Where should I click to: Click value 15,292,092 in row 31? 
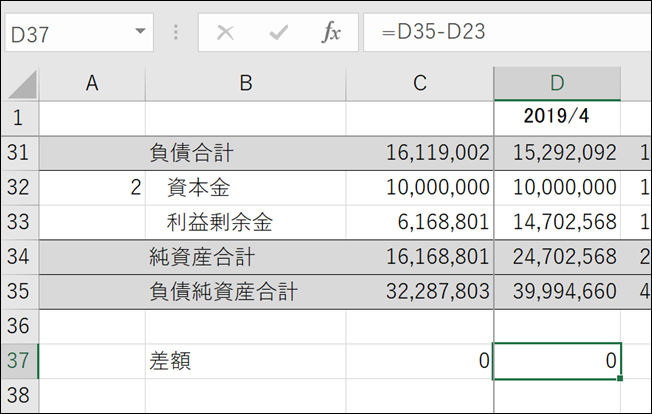[557, 153]
